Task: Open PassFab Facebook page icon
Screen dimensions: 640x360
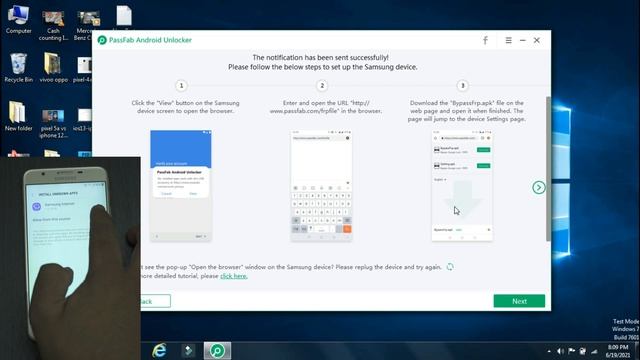Action: coord(485,40)
